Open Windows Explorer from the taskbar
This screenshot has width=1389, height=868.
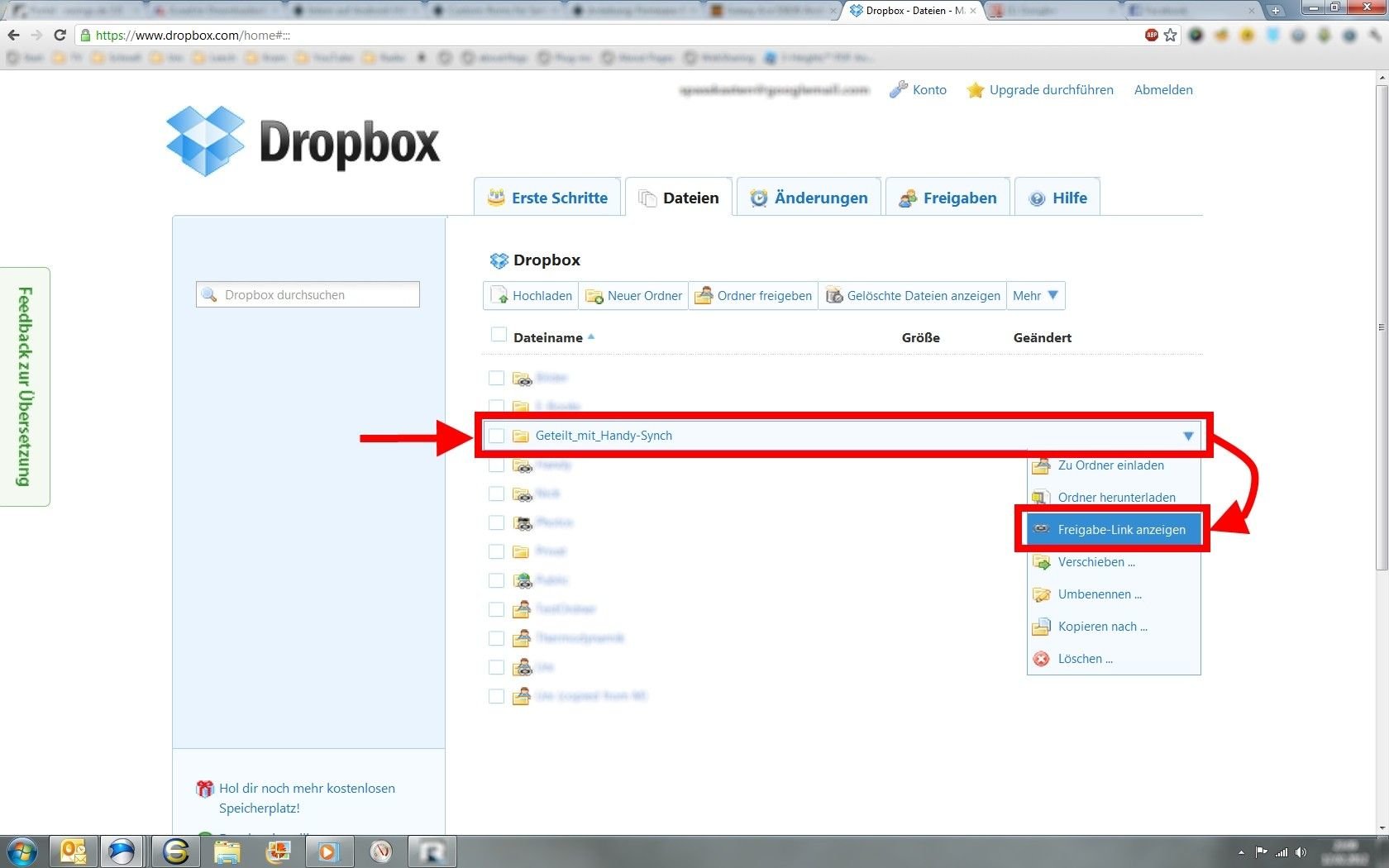click(227, 851)
